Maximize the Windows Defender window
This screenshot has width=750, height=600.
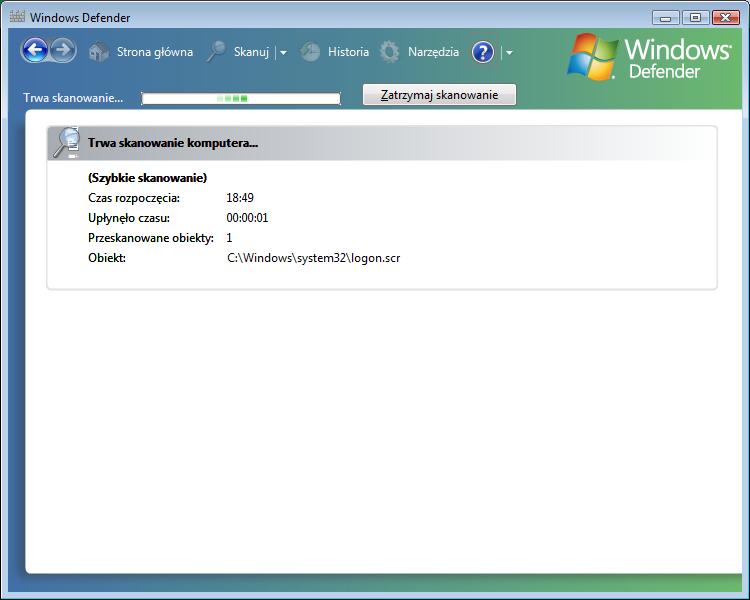(x=695, y=18)
